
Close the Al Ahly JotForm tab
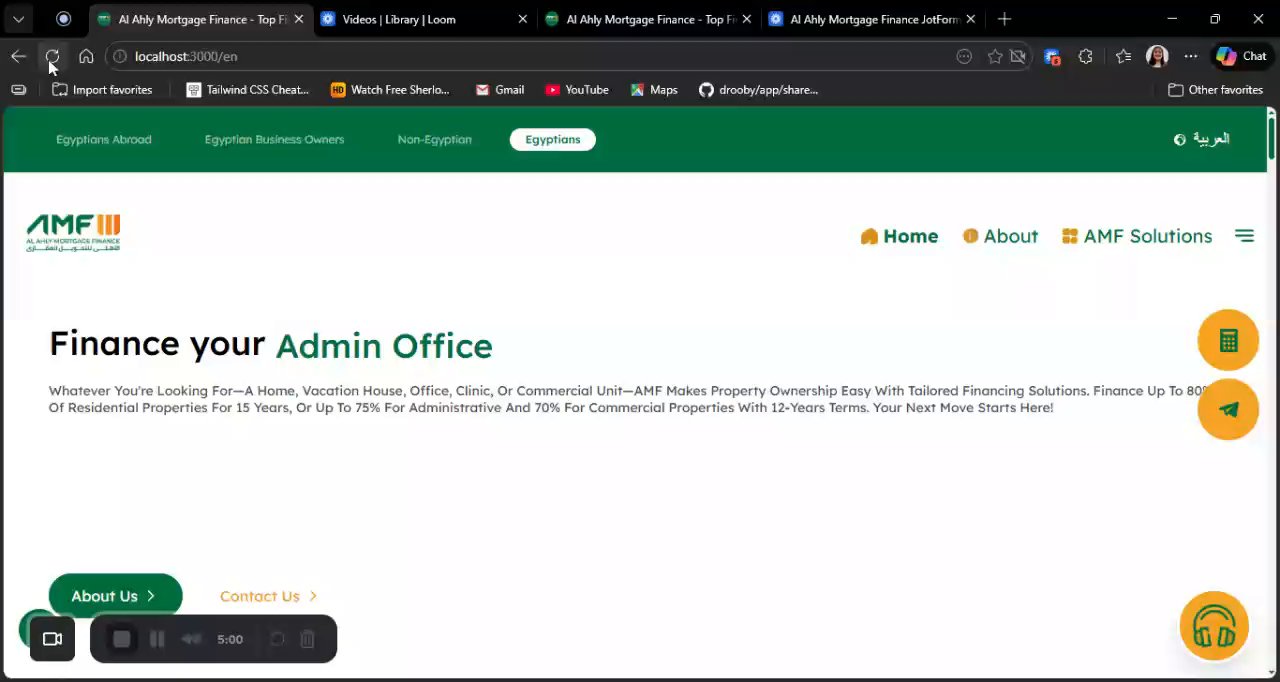pos(970,19)
